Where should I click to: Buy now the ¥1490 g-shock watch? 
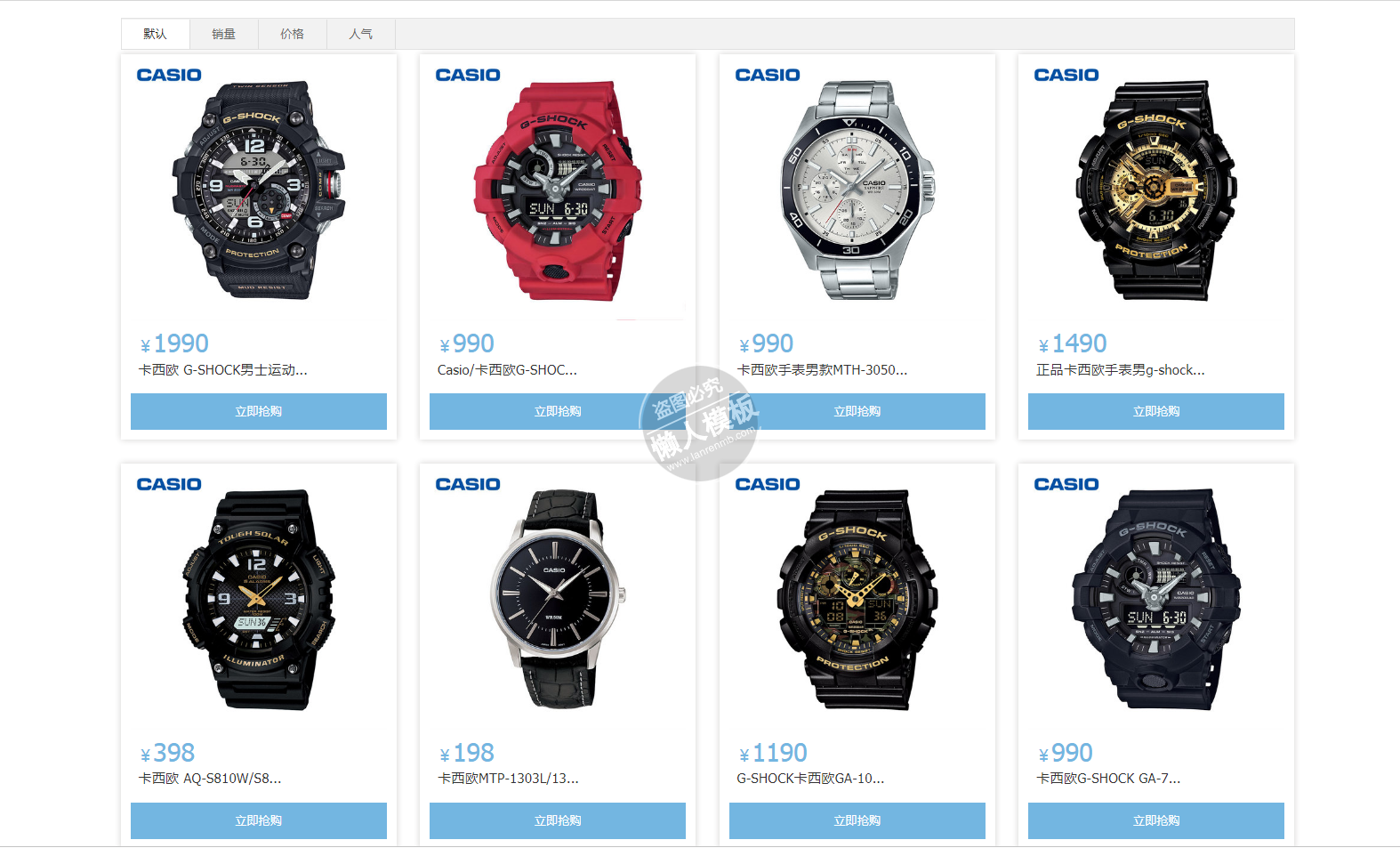(1156, 411)
